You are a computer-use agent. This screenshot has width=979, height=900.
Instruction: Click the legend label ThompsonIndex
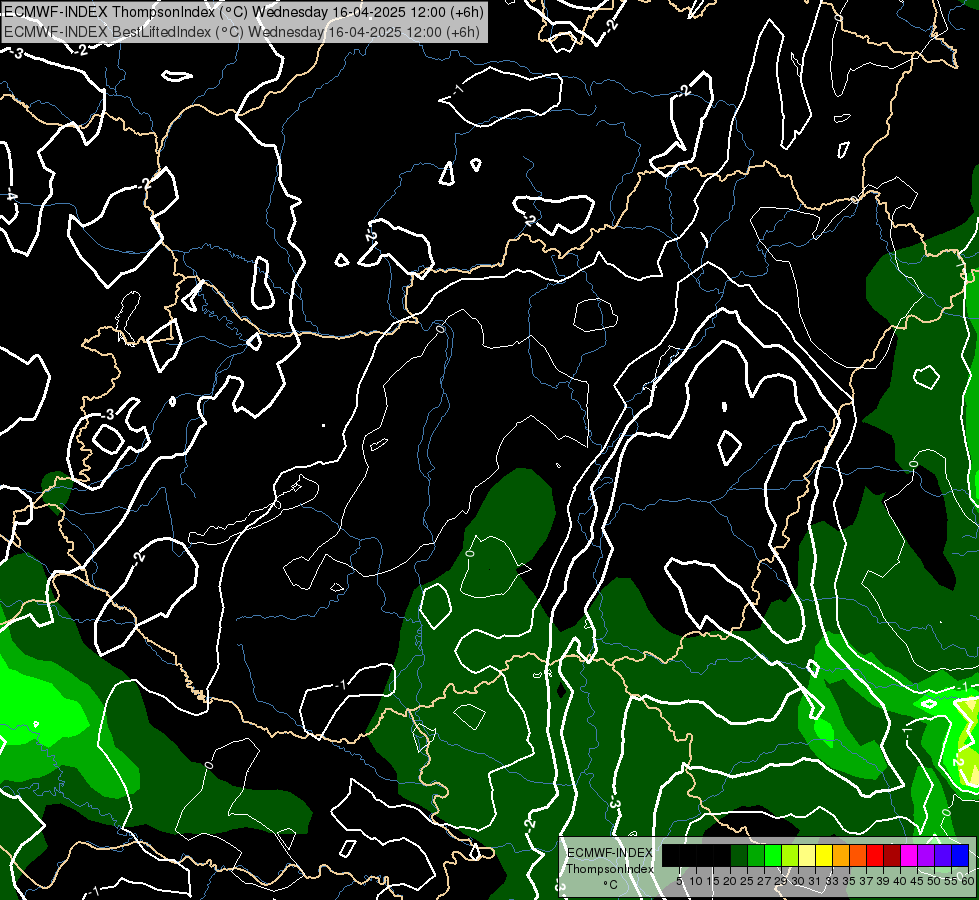point(610,869)
